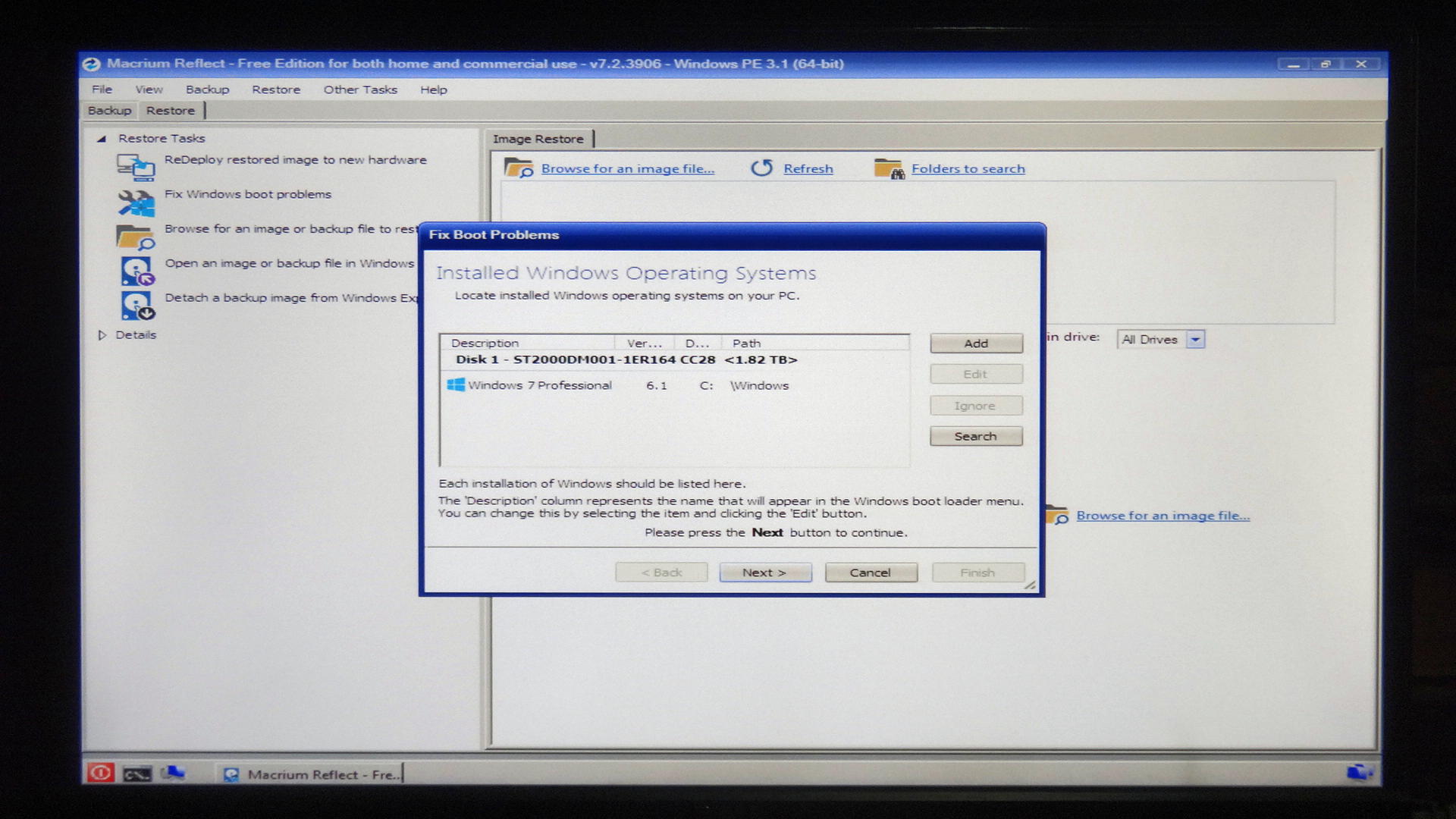Click the Macrium Reflect taskbar button

tap(310, 773)
